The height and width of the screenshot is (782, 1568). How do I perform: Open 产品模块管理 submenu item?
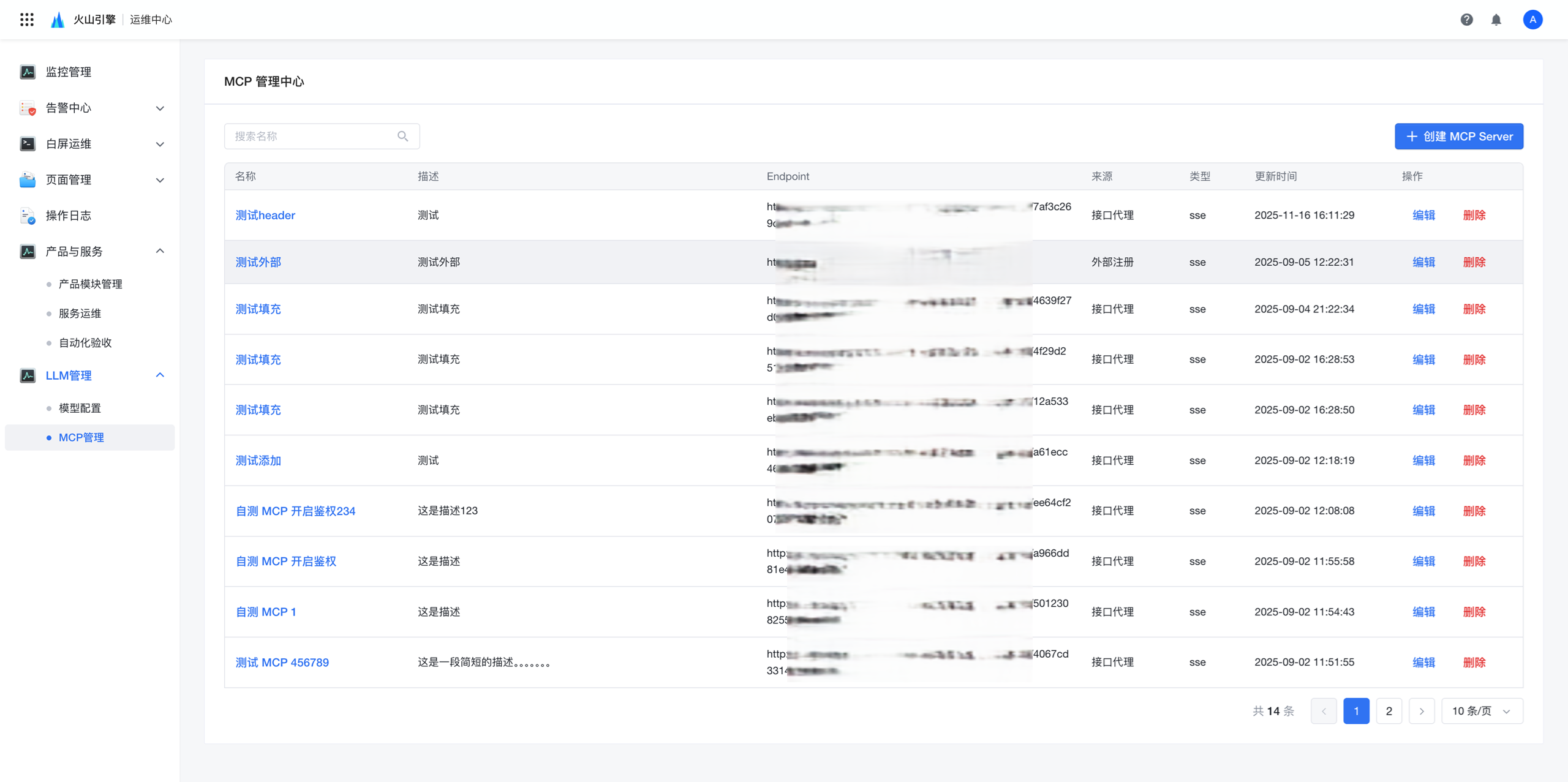tap(90, 284)
